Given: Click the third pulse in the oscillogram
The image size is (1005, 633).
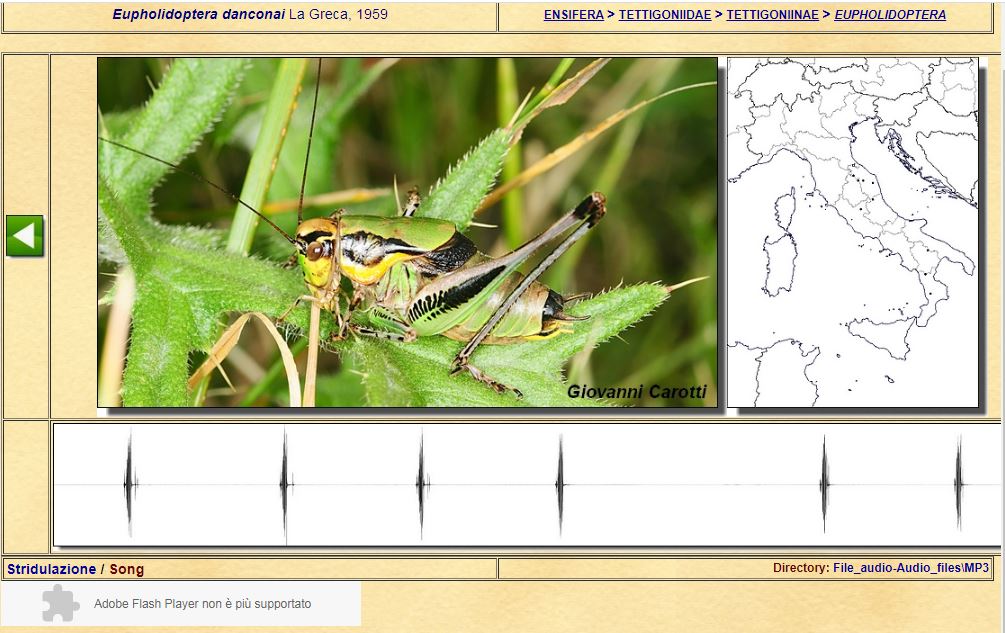Looking at the screenshot, I should point(420,484).
